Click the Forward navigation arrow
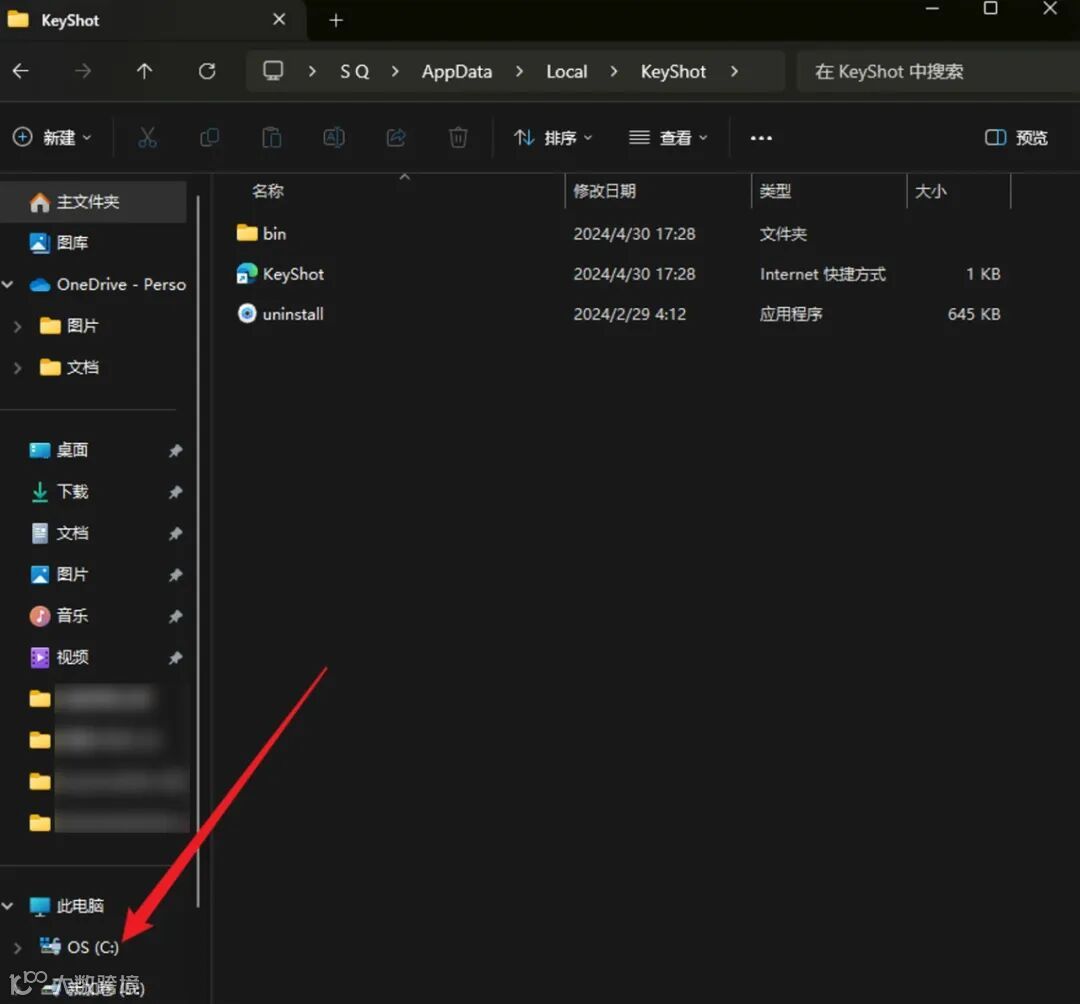Viewport: 1080px width, 1004px height. pos(83,71)
